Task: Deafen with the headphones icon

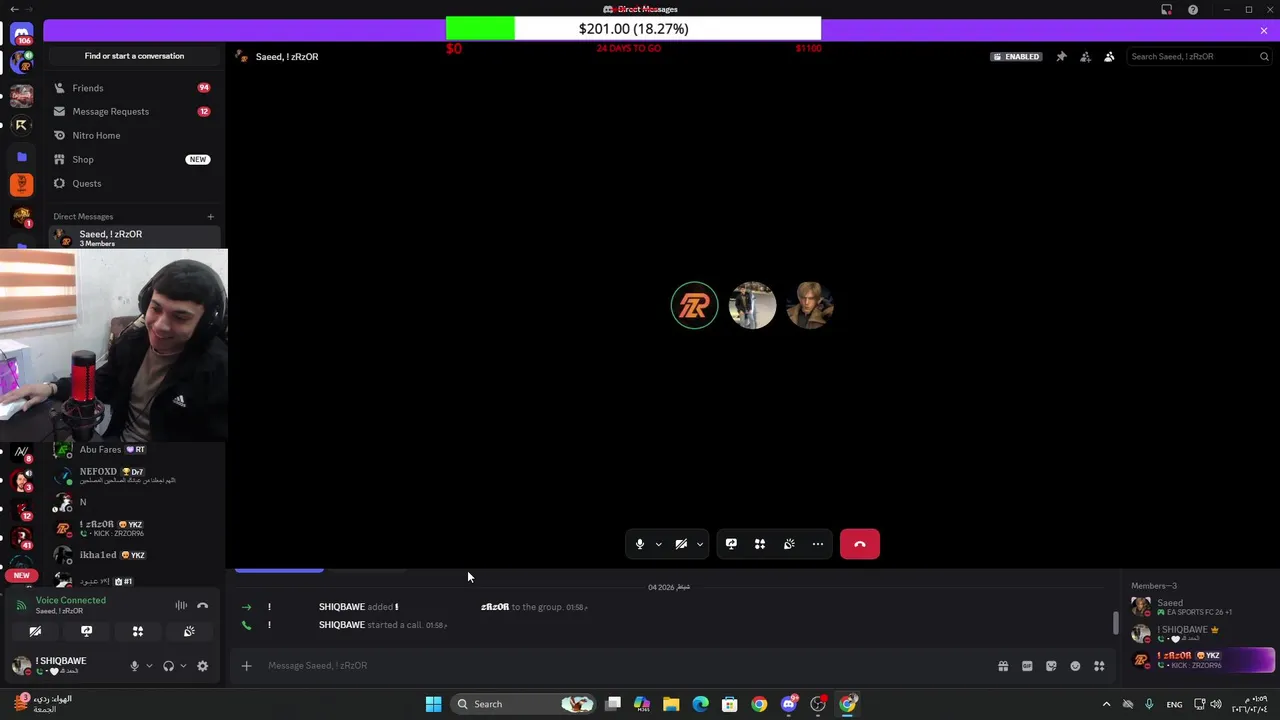Action: 168,666
